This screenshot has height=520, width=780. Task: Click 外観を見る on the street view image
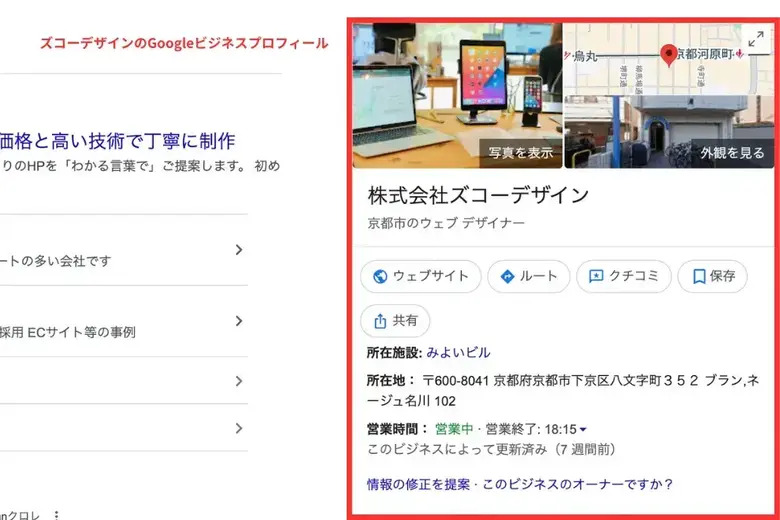(732, 153)
